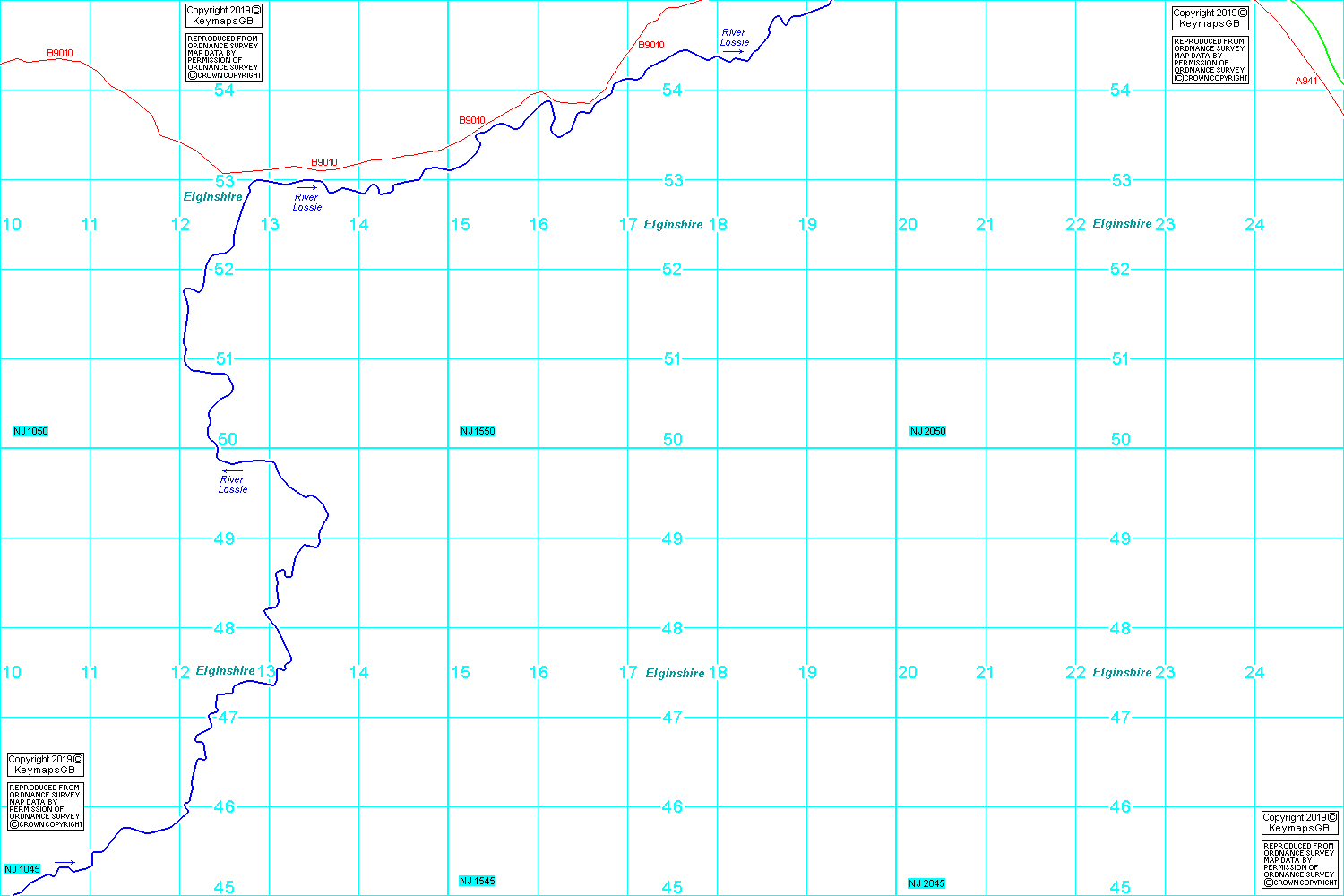Screen dimensions: 1344x896
Task: Click Elginshire label directly below a 53 number
Action: (212, 196)
